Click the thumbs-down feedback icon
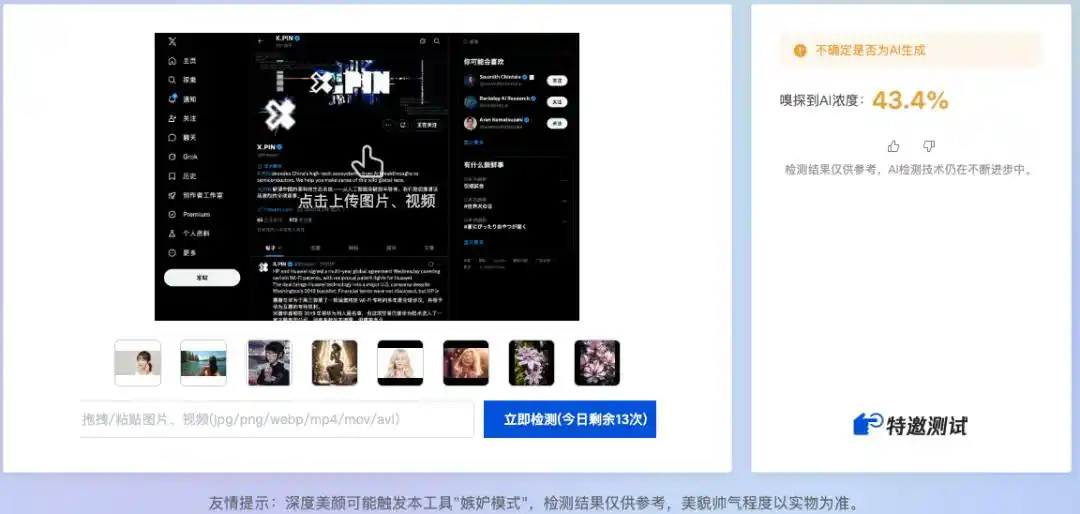This screenshot has width=1080, height=514. tap(928, 146)
